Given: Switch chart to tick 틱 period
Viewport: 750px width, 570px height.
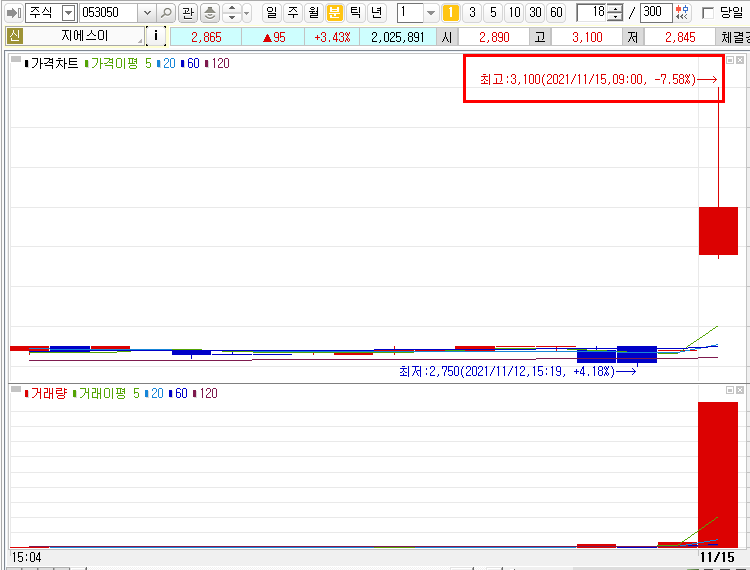Looking at the screenshot, I should 355,12.
